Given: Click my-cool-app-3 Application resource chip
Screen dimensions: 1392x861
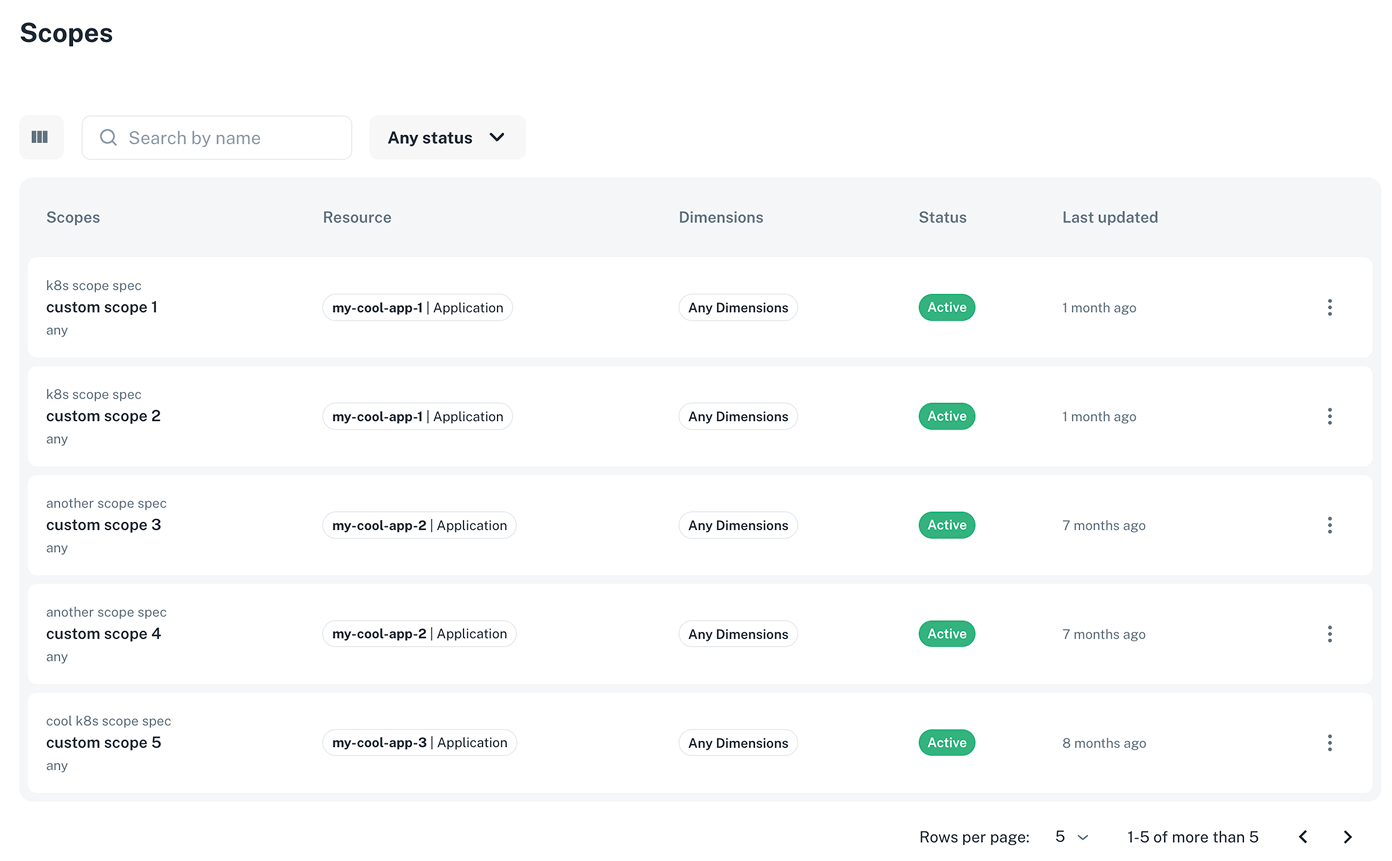Looking at the screenshot, I should 419,743.
